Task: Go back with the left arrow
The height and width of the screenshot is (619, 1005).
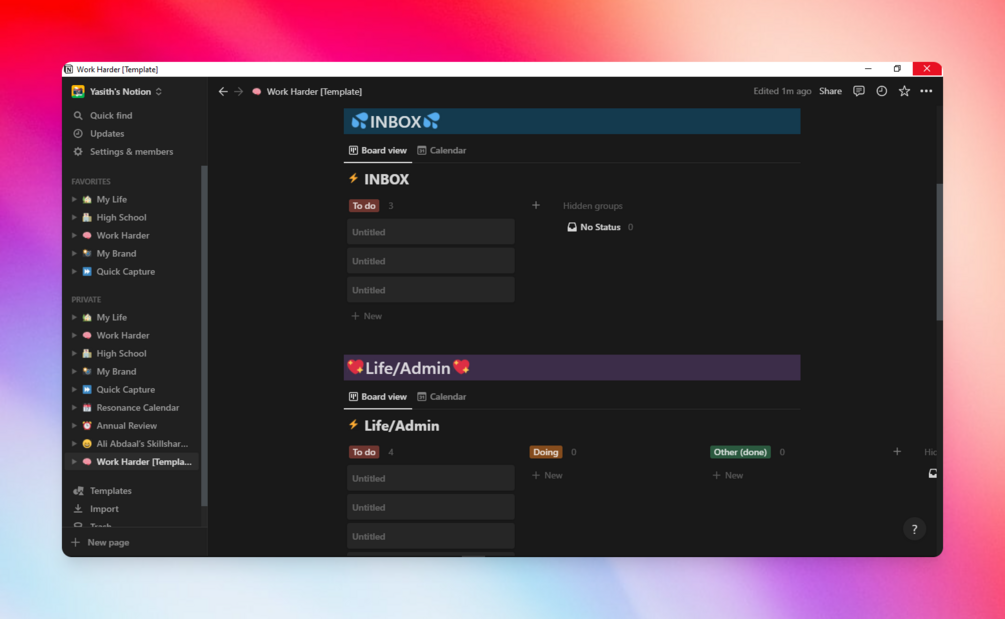Action: pos(222,92)
